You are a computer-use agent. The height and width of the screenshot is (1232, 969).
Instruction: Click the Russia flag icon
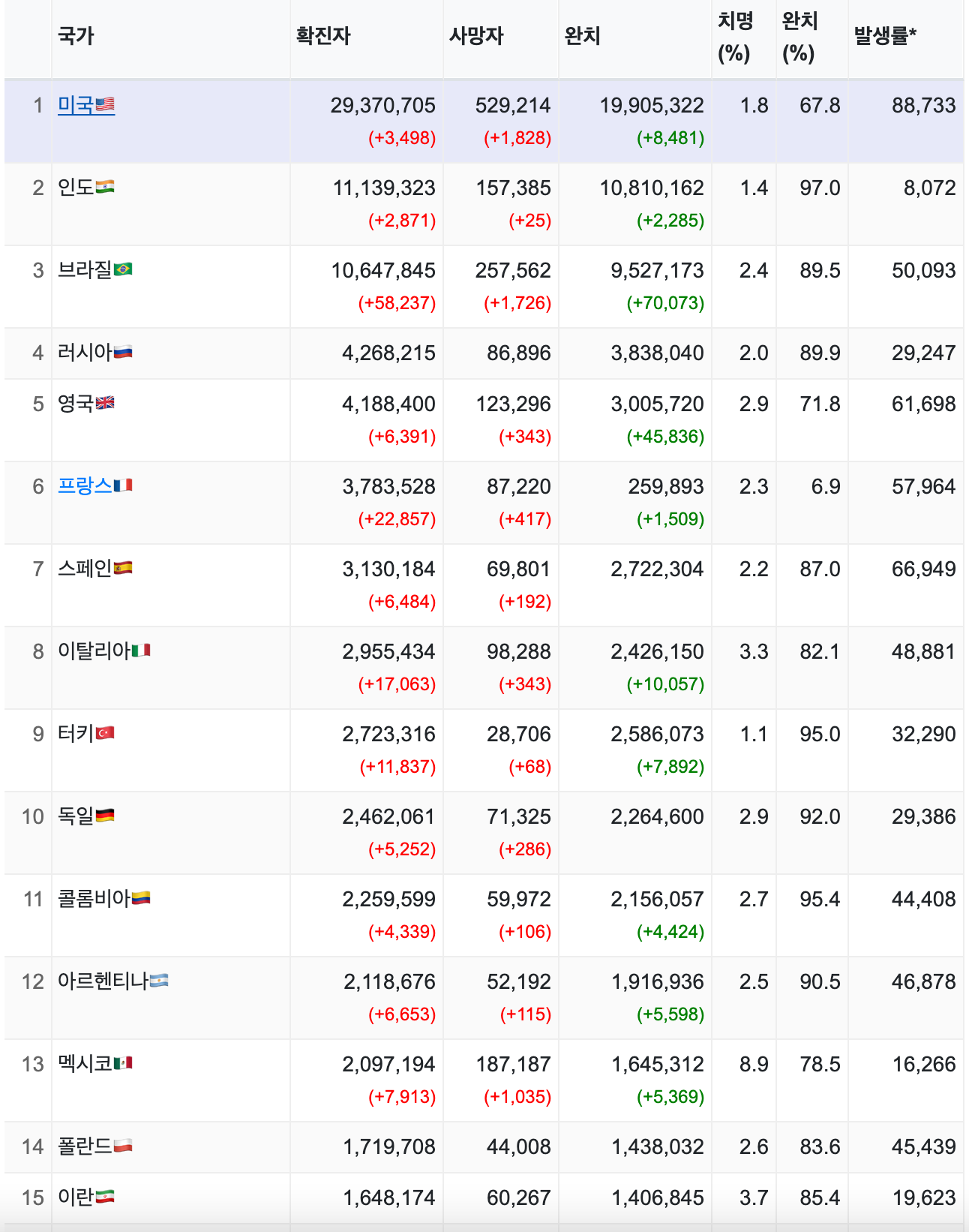point(123,352)
